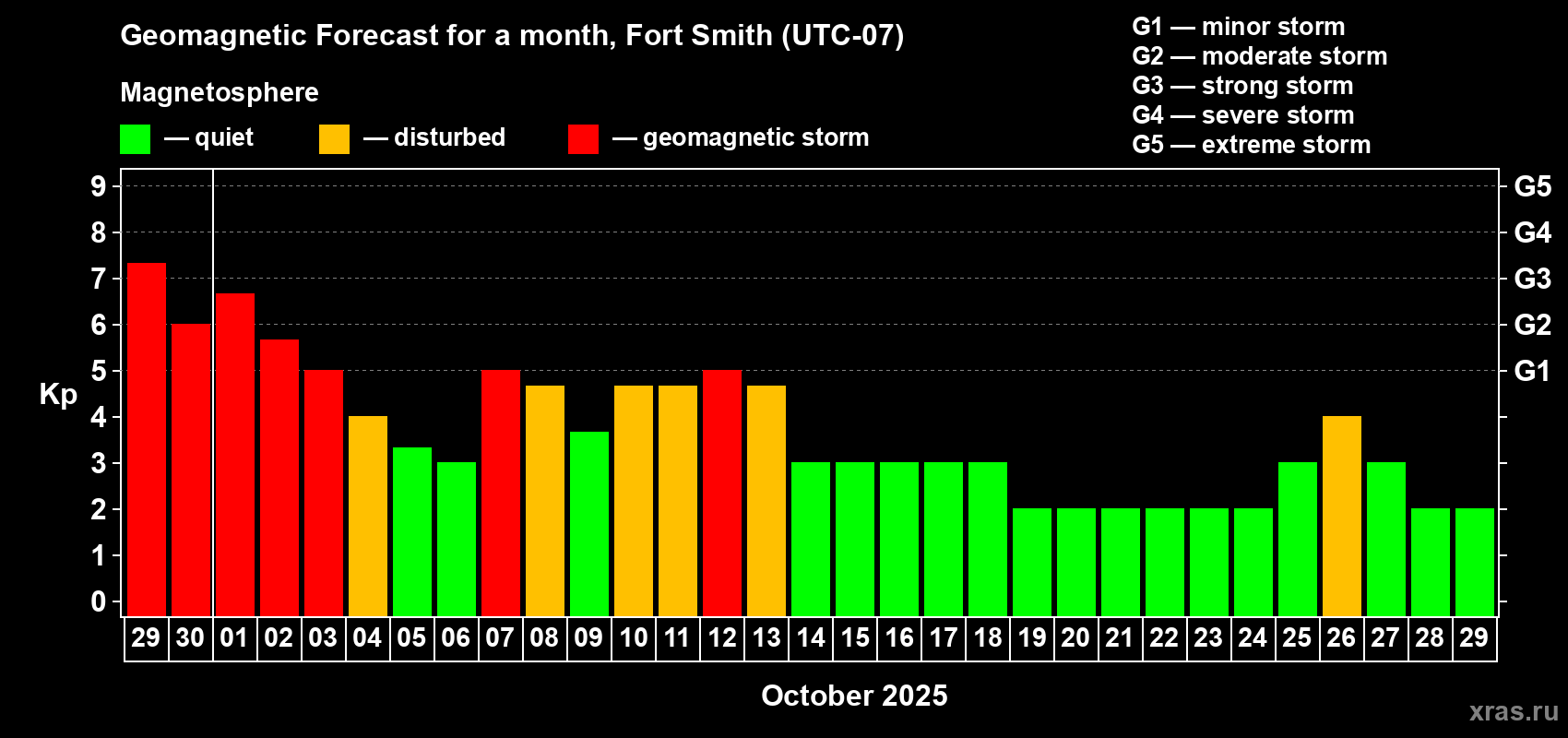This screenshot has height=738, width=1568.
Task: Click the G5 storm level label
Action: click(x=1532, y=186)
